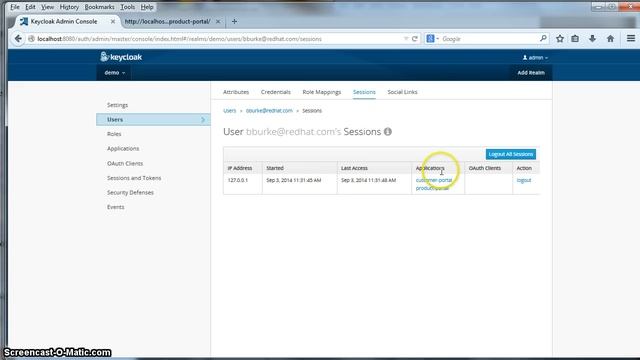Click the reload page icon
The height and width of the screenshot is (360, 640).
tap(415, 39)
